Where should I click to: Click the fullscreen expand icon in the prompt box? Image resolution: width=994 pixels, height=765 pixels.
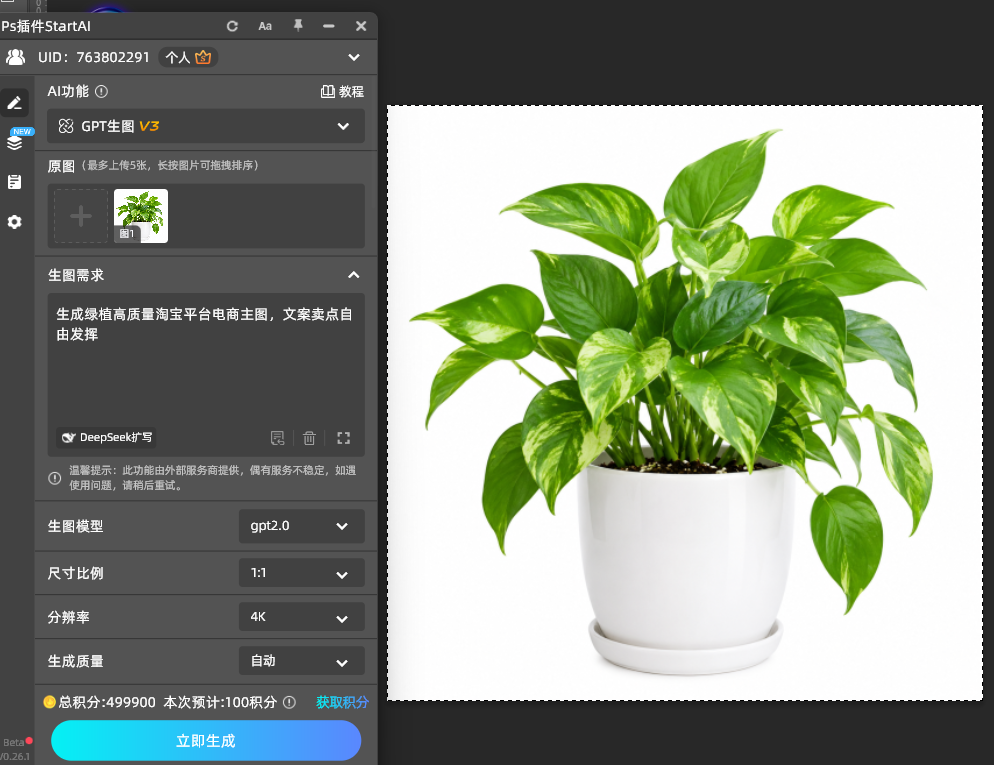[344, 438]
